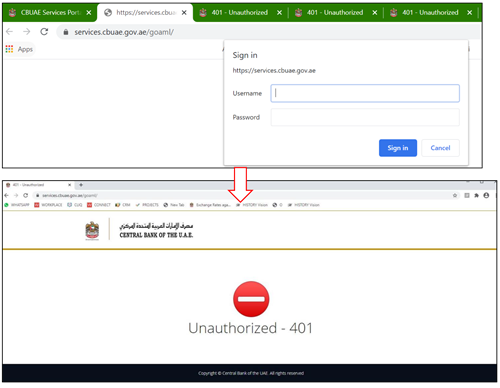Switch to the last 401 - Unauthorized tab
500x388 pixels.
point(430,13)
